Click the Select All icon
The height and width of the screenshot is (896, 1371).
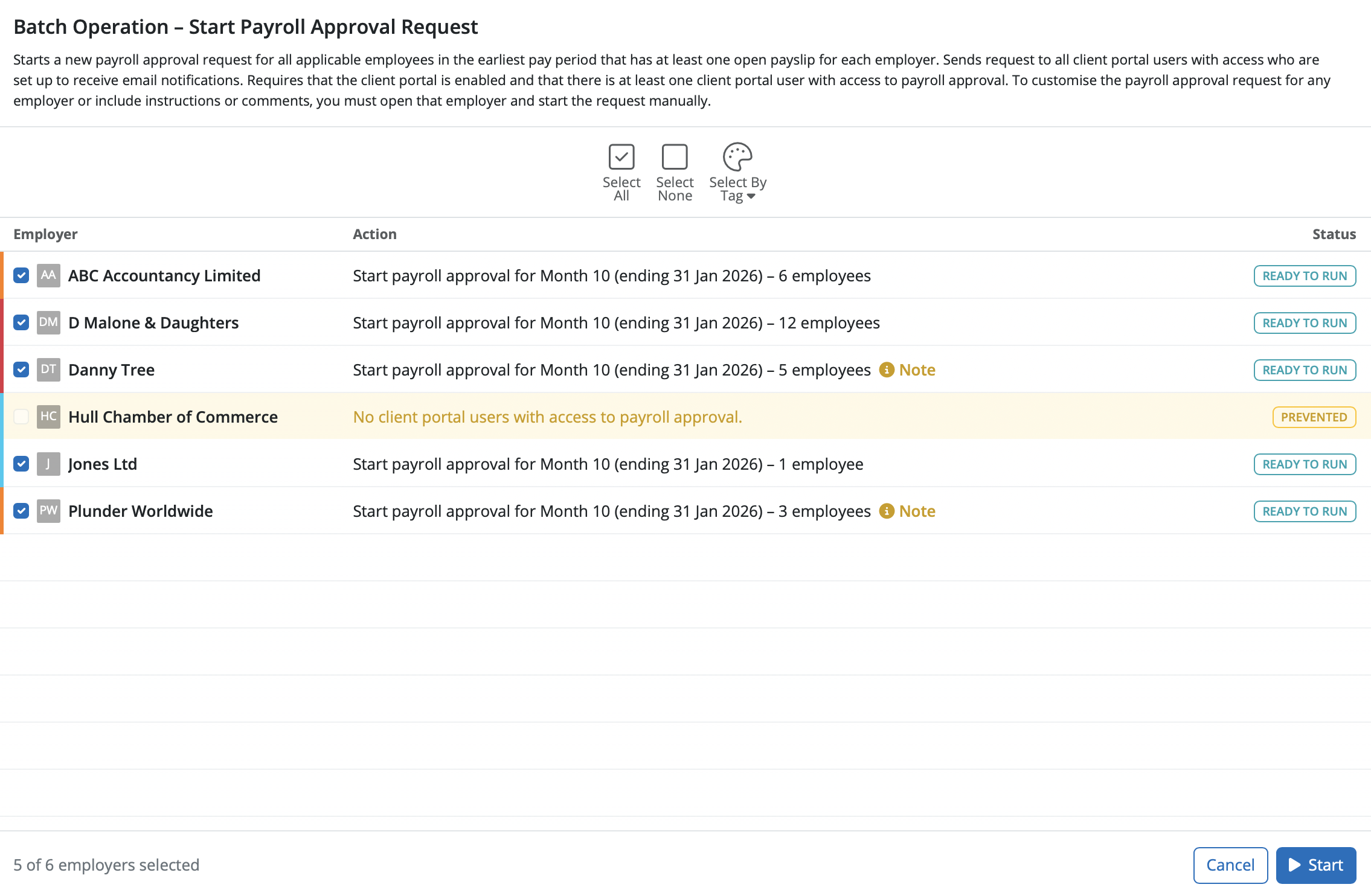click(621, 157)
